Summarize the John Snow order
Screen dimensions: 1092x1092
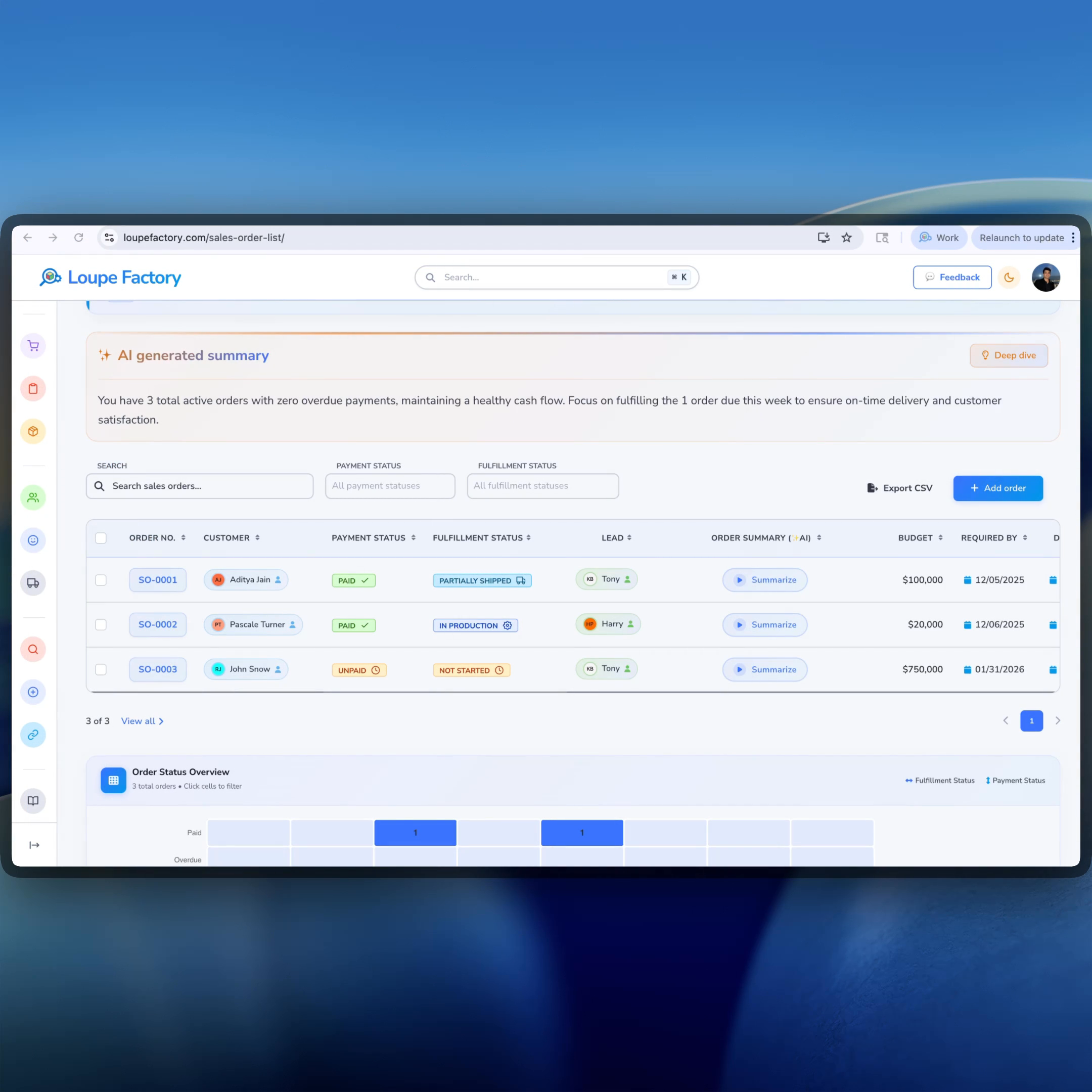point(765,670)
